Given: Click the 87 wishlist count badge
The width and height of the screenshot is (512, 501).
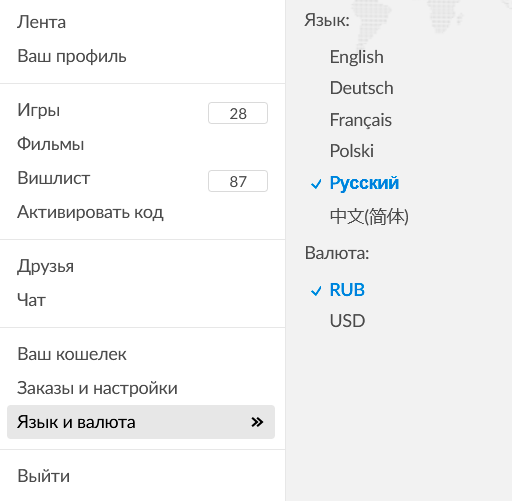Looking at the screenshot, I should click(x=238, y=181).
